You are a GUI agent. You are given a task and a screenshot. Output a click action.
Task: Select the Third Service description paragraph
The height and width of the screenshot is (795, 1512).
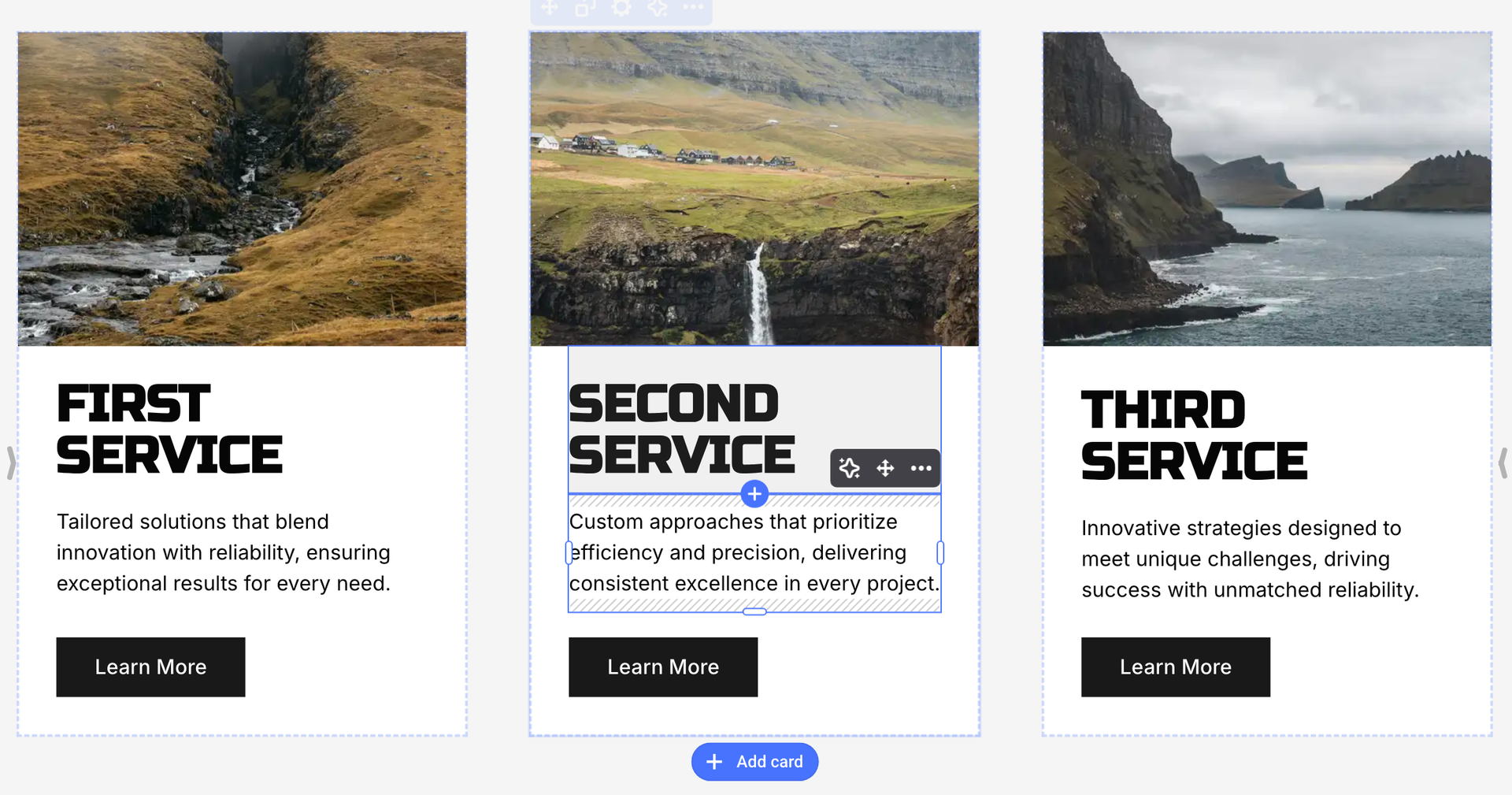pos(1250,559)
